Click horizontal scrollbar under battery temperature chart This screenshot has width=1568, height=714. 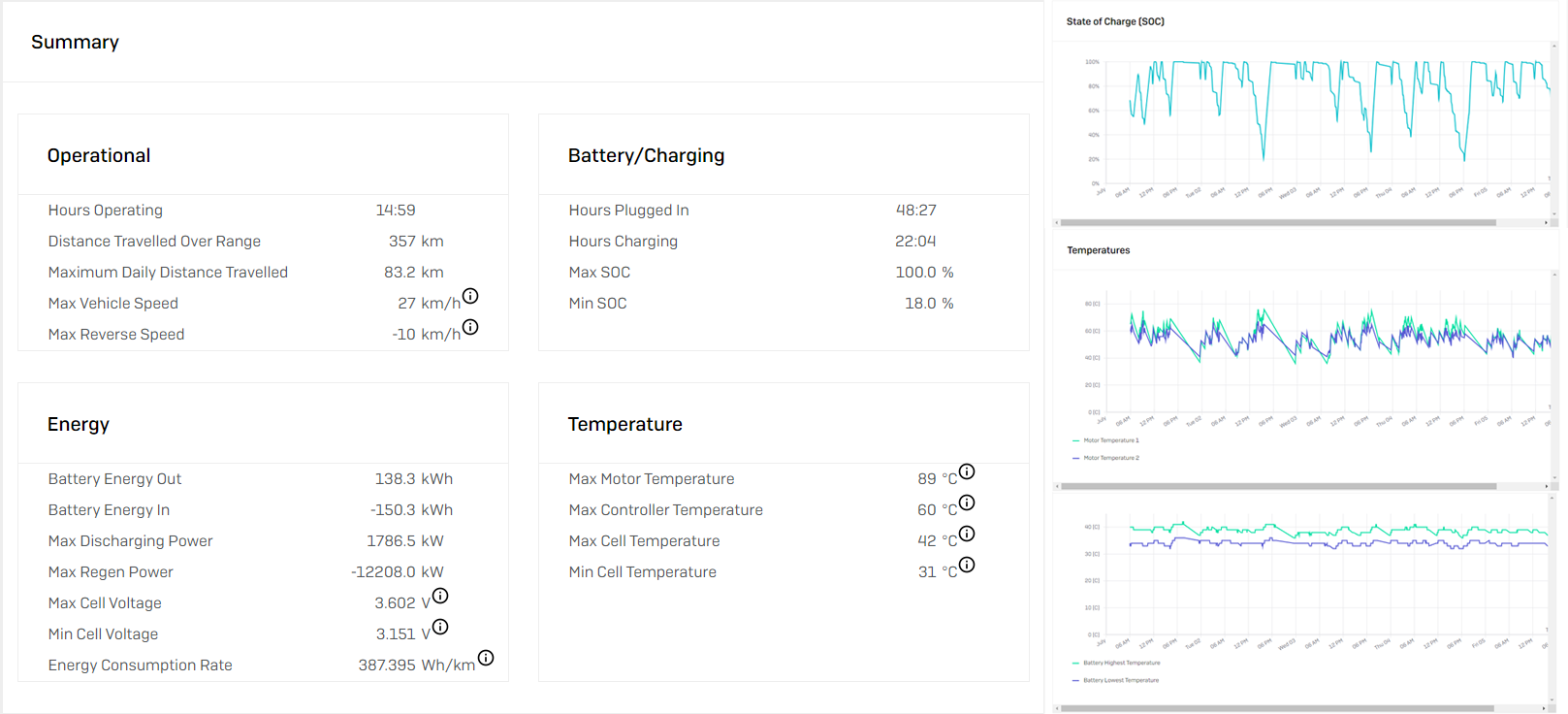[x=1277, y=708]
